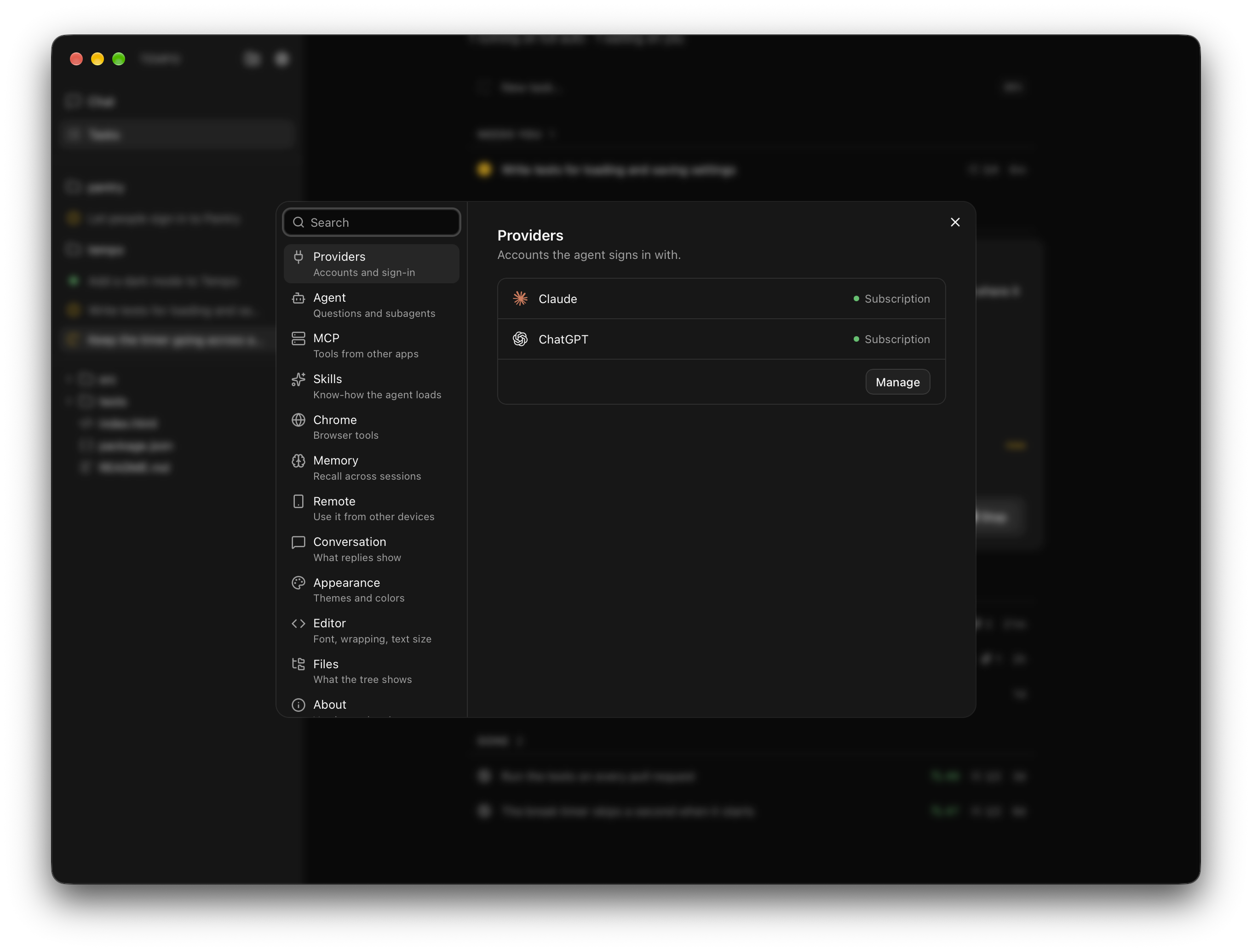Click Claude's Subscription status
Viewport: 1252px width, 952px height.
click(x=891, y=298)
